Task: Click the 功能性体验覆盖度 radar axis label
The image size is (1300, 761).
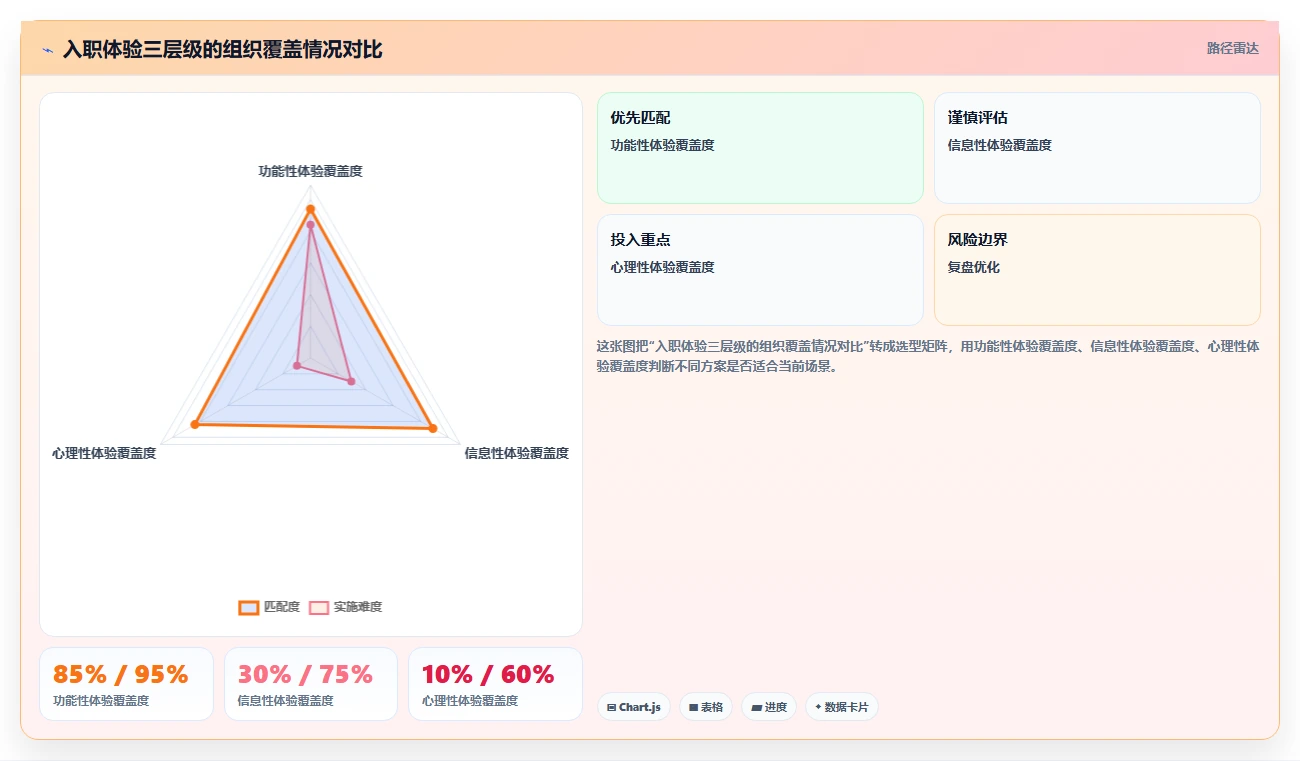Action: 310,171
